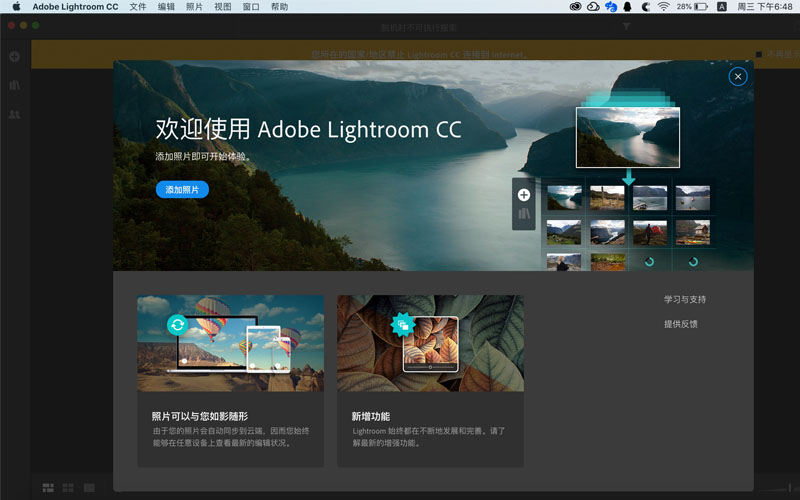
Task: Click the blue bird app menu bar icon
Action: tap(611, 7)
